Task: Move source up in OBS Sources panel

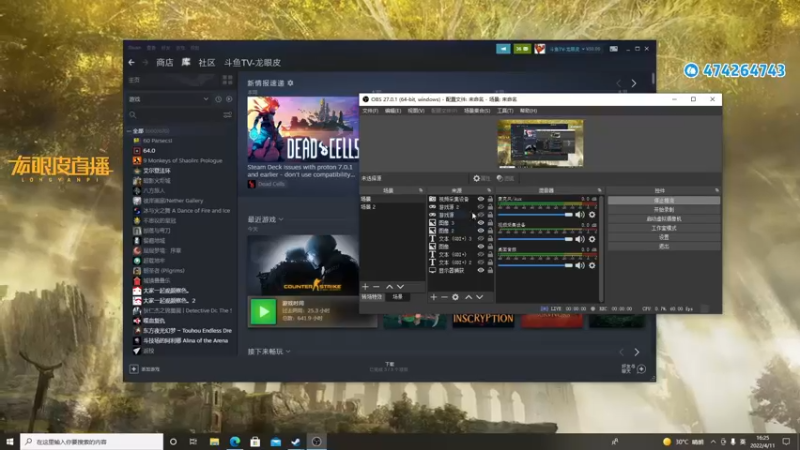Action: coord(468,297)
